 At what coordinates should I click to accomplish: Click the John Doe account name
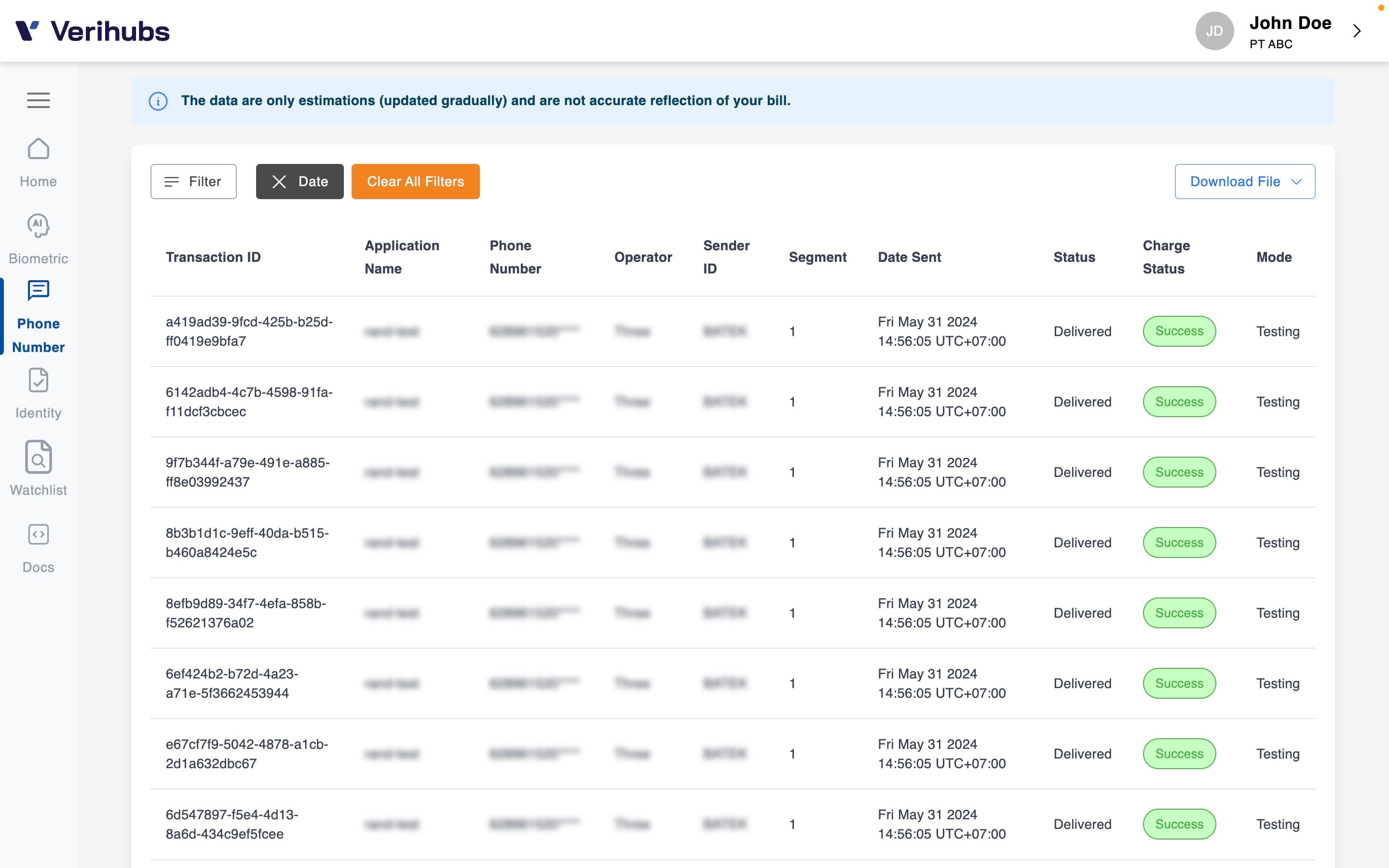1290,23
